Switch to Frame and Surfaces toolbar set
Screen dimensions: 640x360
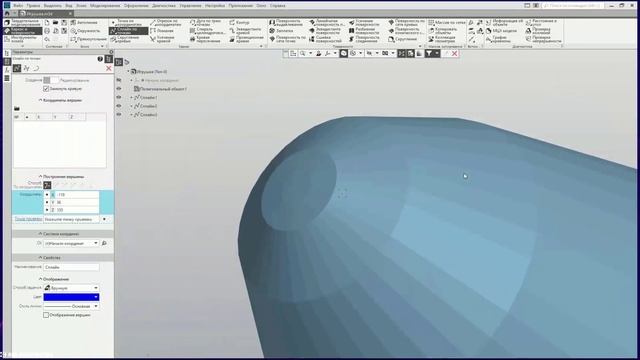tap(23, 31)
